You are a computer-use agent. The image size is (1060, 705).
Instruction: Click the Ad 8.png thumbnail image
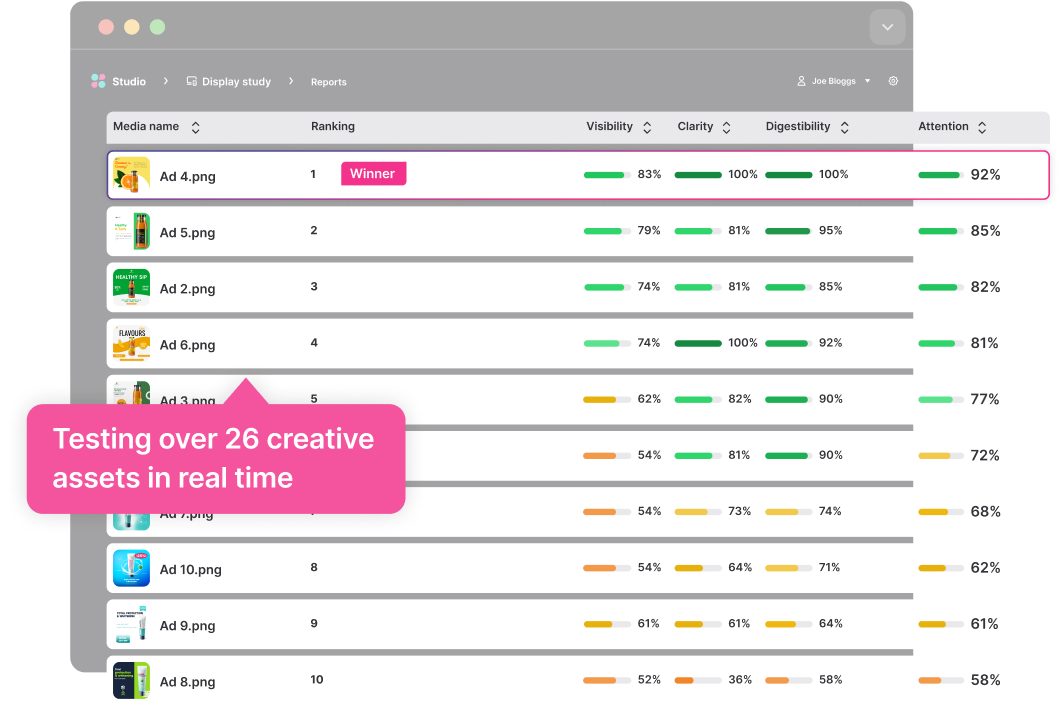(131, 681)
